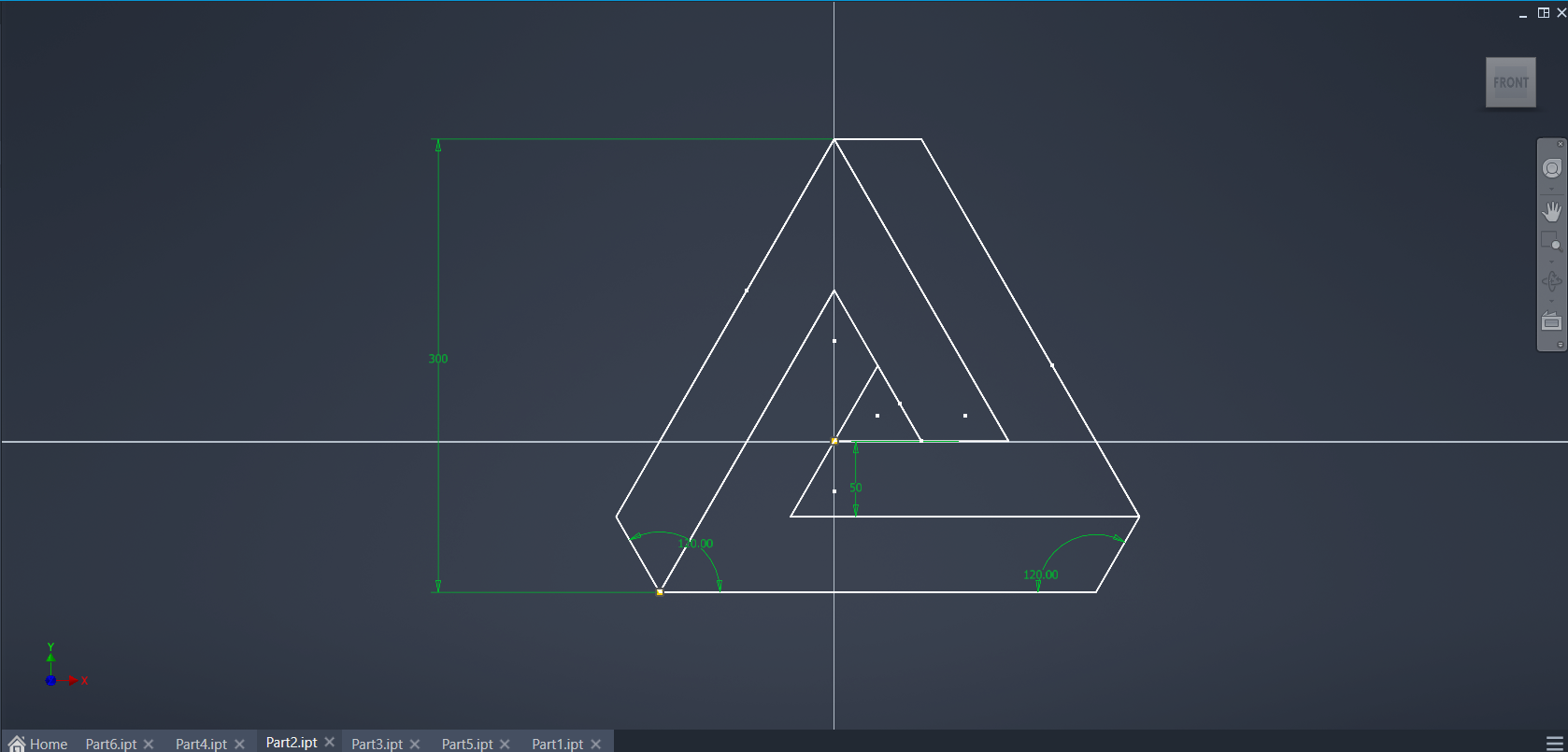Expand the navigation wheel dropdown arrow

pyautogui.click(x=1551, y=190)
